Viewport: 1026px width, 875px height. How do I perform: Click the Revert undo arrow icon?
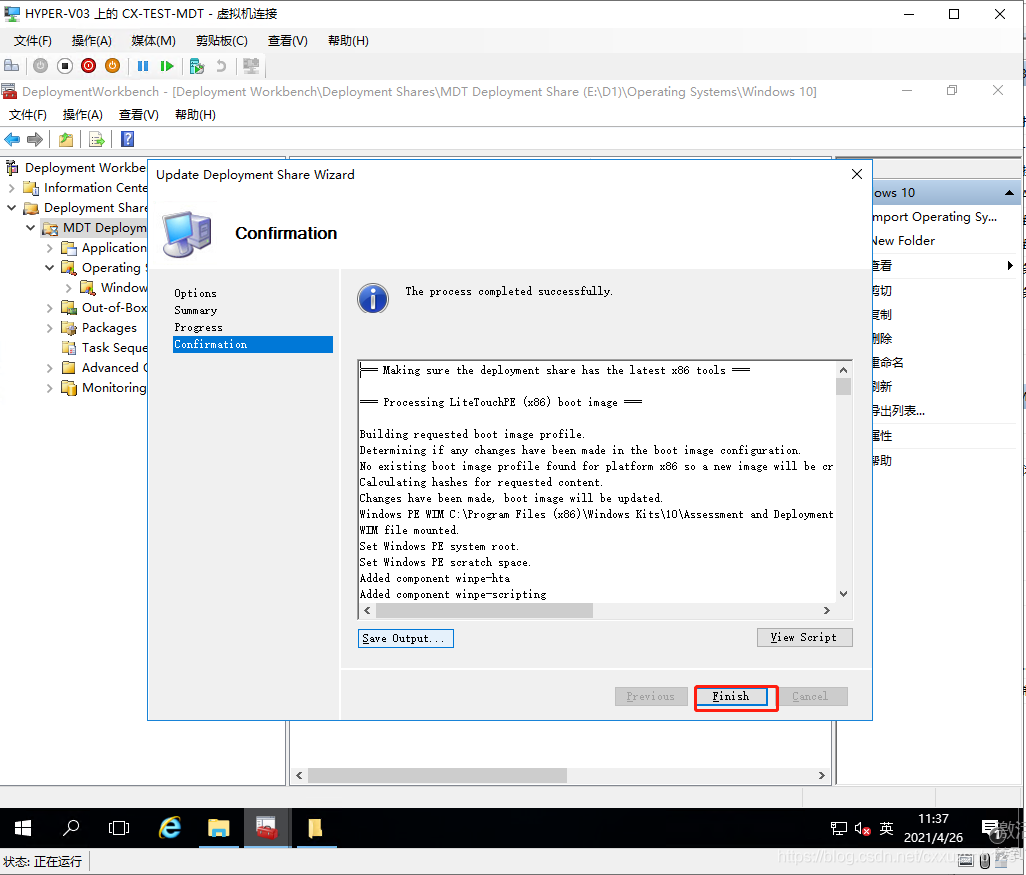[x=221, y=65]
